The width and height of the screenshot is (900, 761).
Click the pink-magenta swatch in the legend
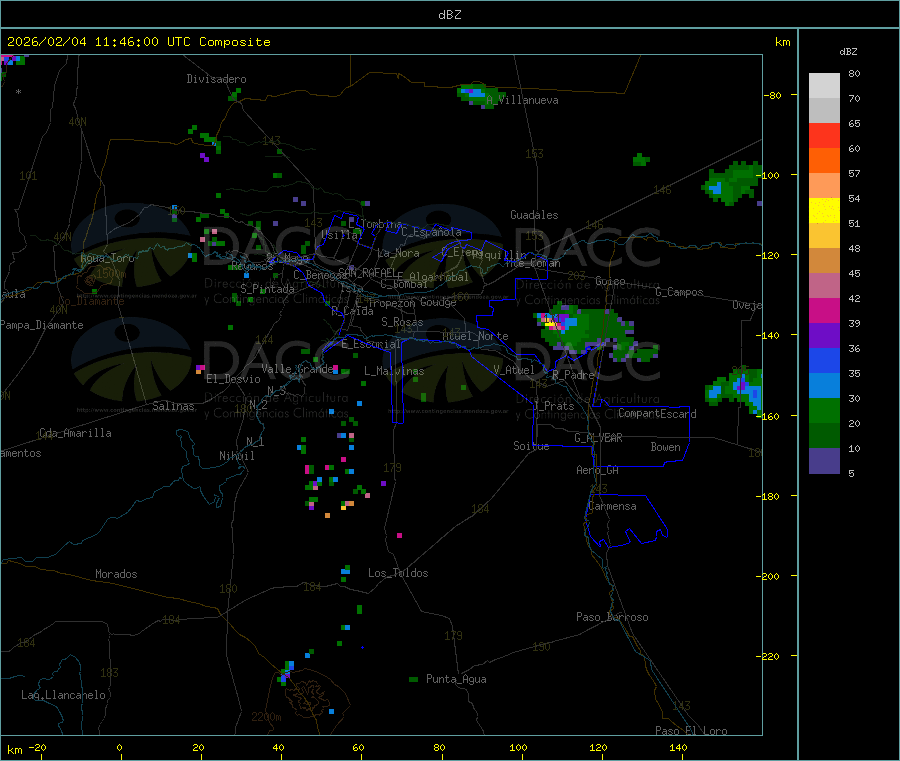[824, 310]
